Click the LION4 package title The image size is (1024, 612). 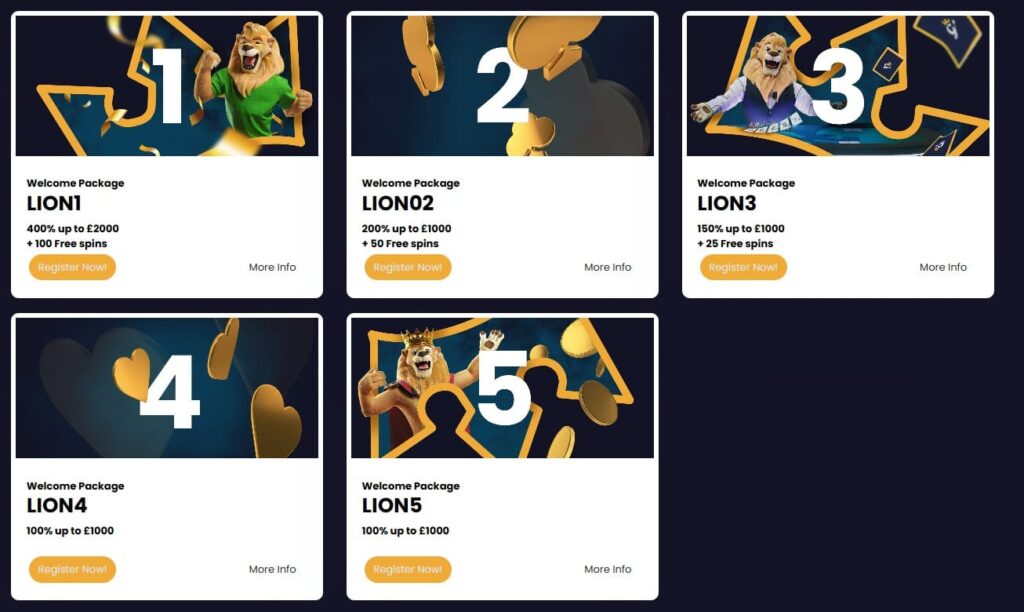[x=56, y=506]
